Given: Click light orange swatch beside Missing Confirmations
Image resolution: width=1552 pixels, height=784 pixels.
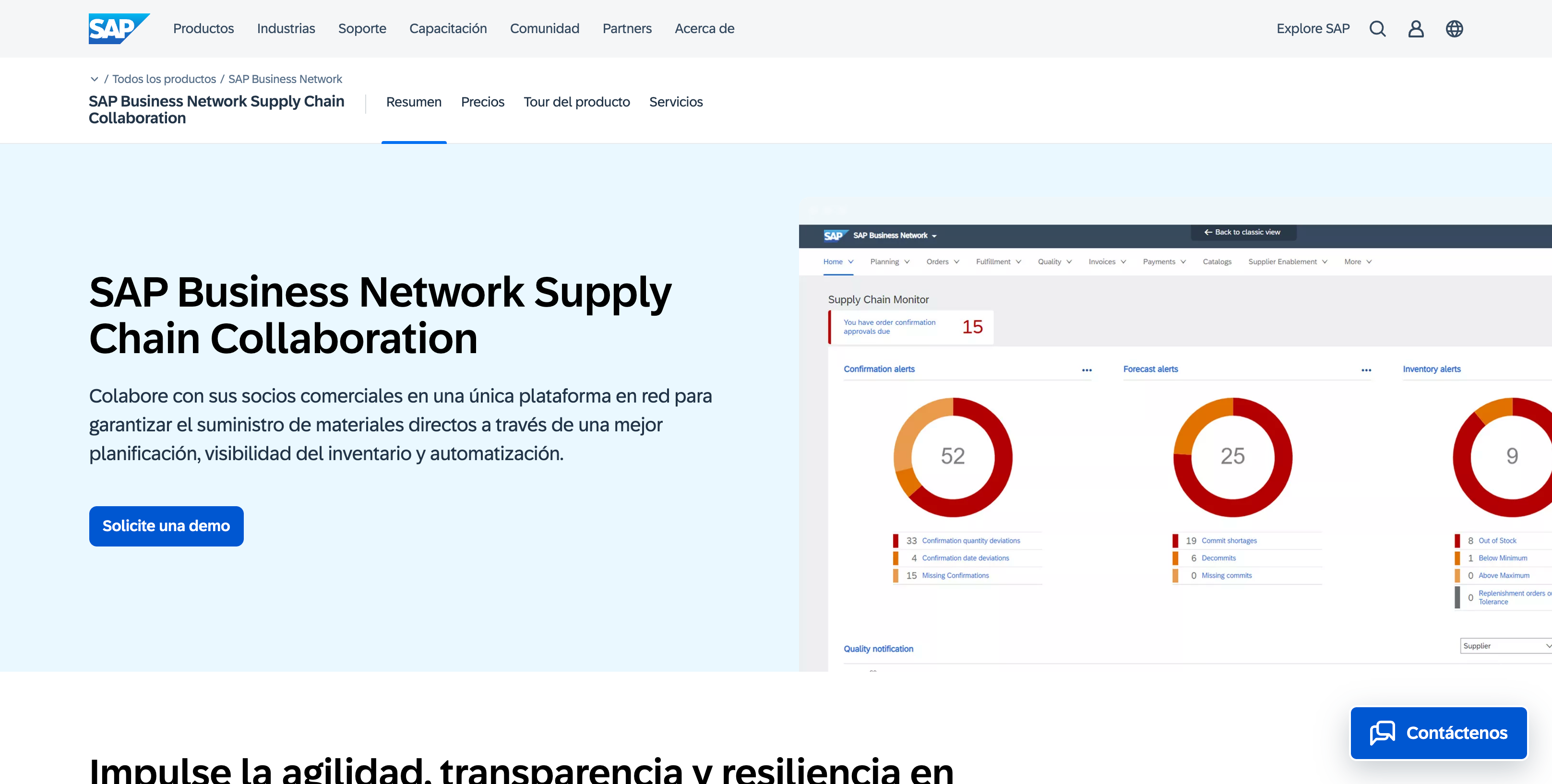Looking at the screenshot, I should point(896,576).
